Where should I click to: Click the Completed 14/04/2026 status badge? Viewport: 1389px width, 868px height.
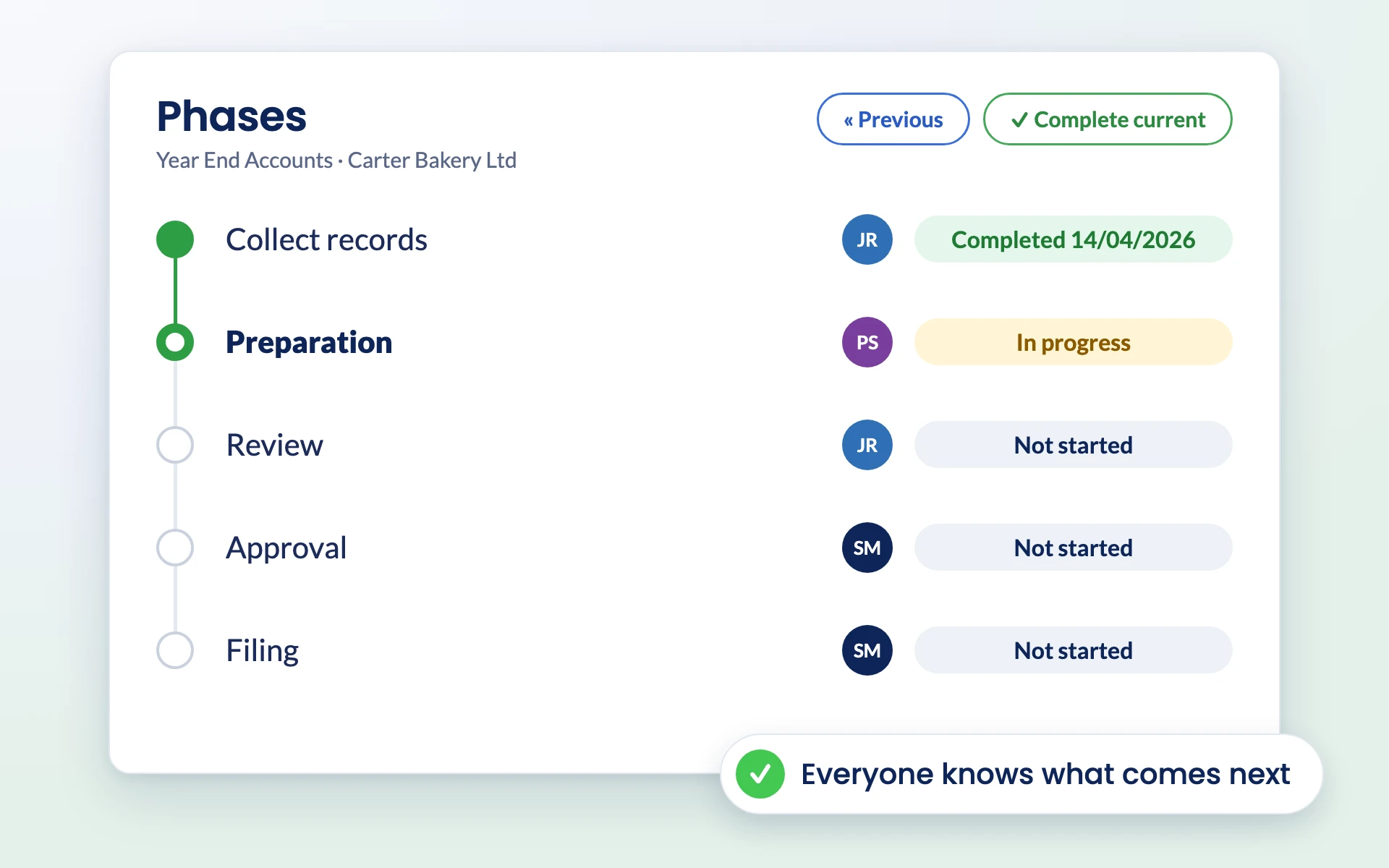[x=1073, y=239]
